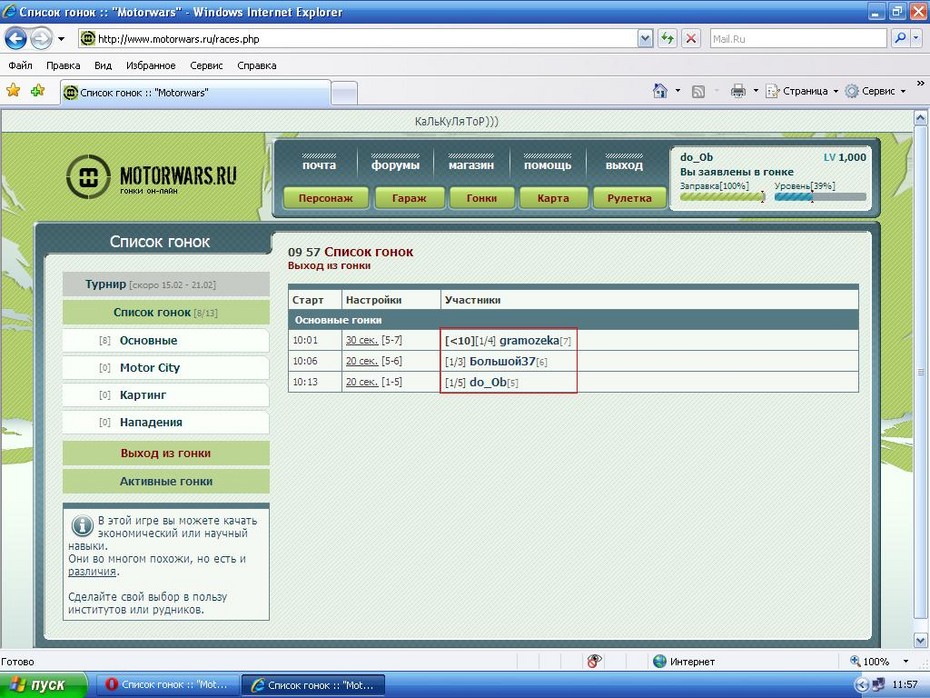This screenshot has width=930, height=698.
Task: Click the Персонаж button
Action: pos(326,198)
